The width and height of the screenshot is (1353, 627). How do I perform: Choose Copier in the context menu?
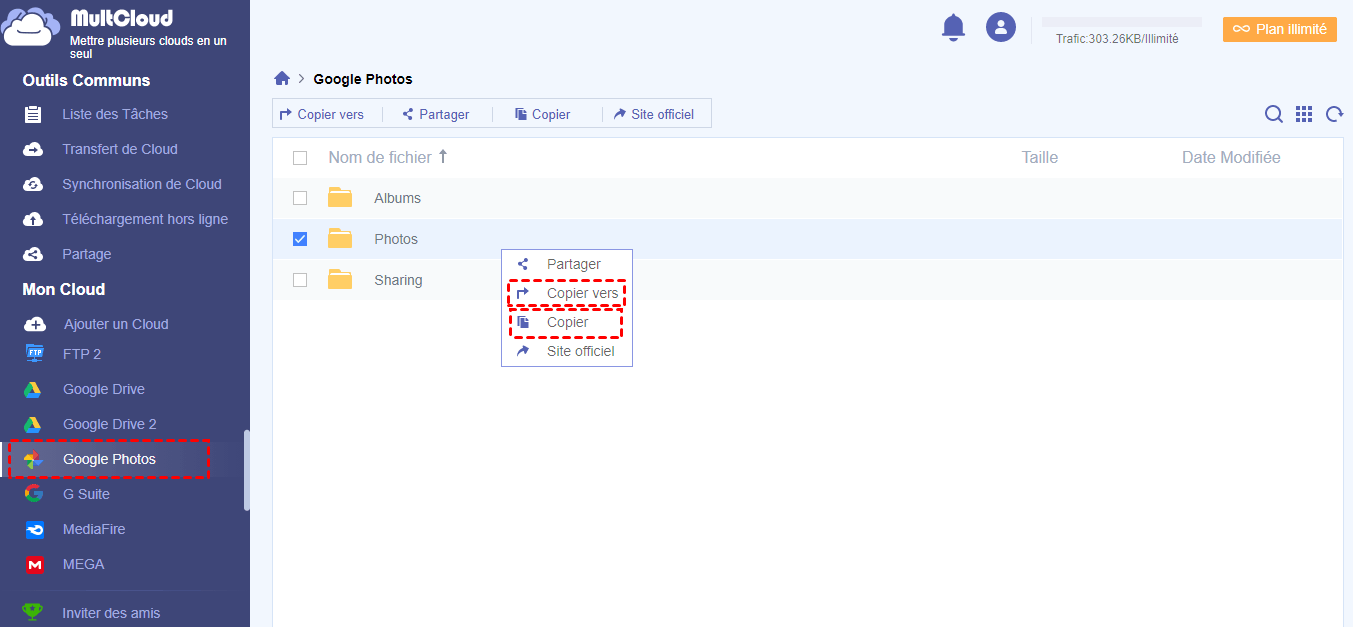(x=567, y=322)
